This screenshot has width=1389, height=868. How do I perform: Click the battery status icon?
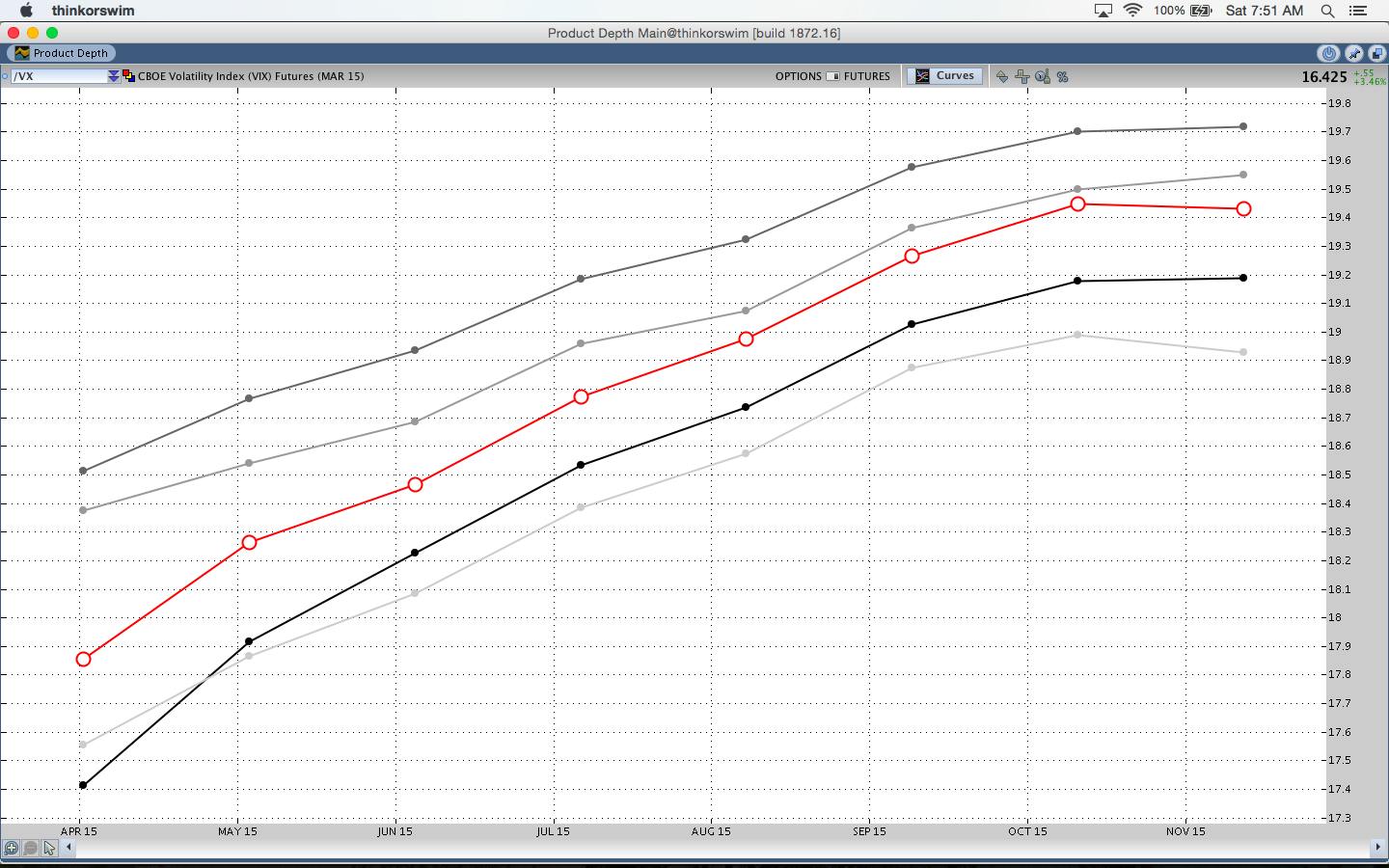(x=1201, y=11)
